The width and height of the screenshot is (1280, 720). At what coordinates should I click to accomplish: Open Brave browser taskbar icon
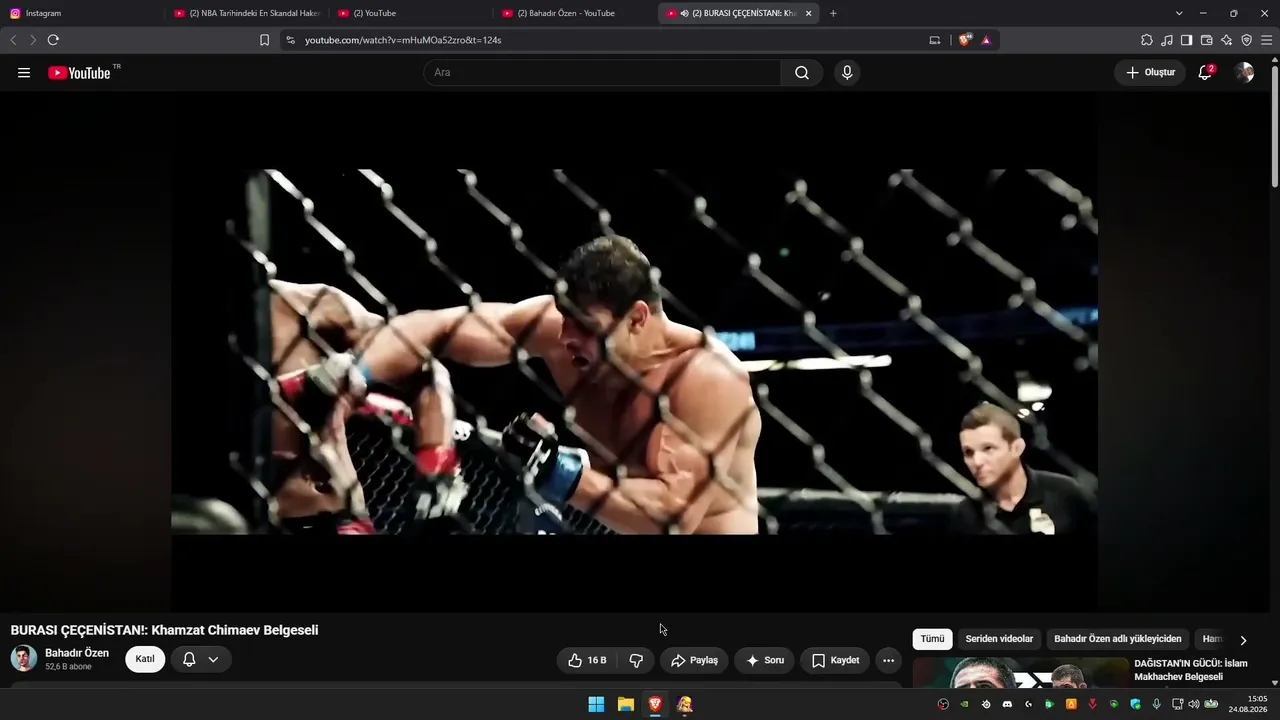655,704
